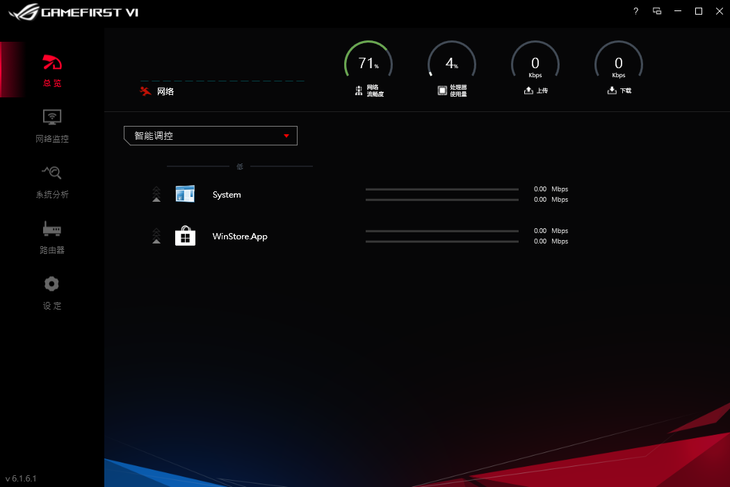Open the 设定 settings gear icon

(x=52, y=285)
